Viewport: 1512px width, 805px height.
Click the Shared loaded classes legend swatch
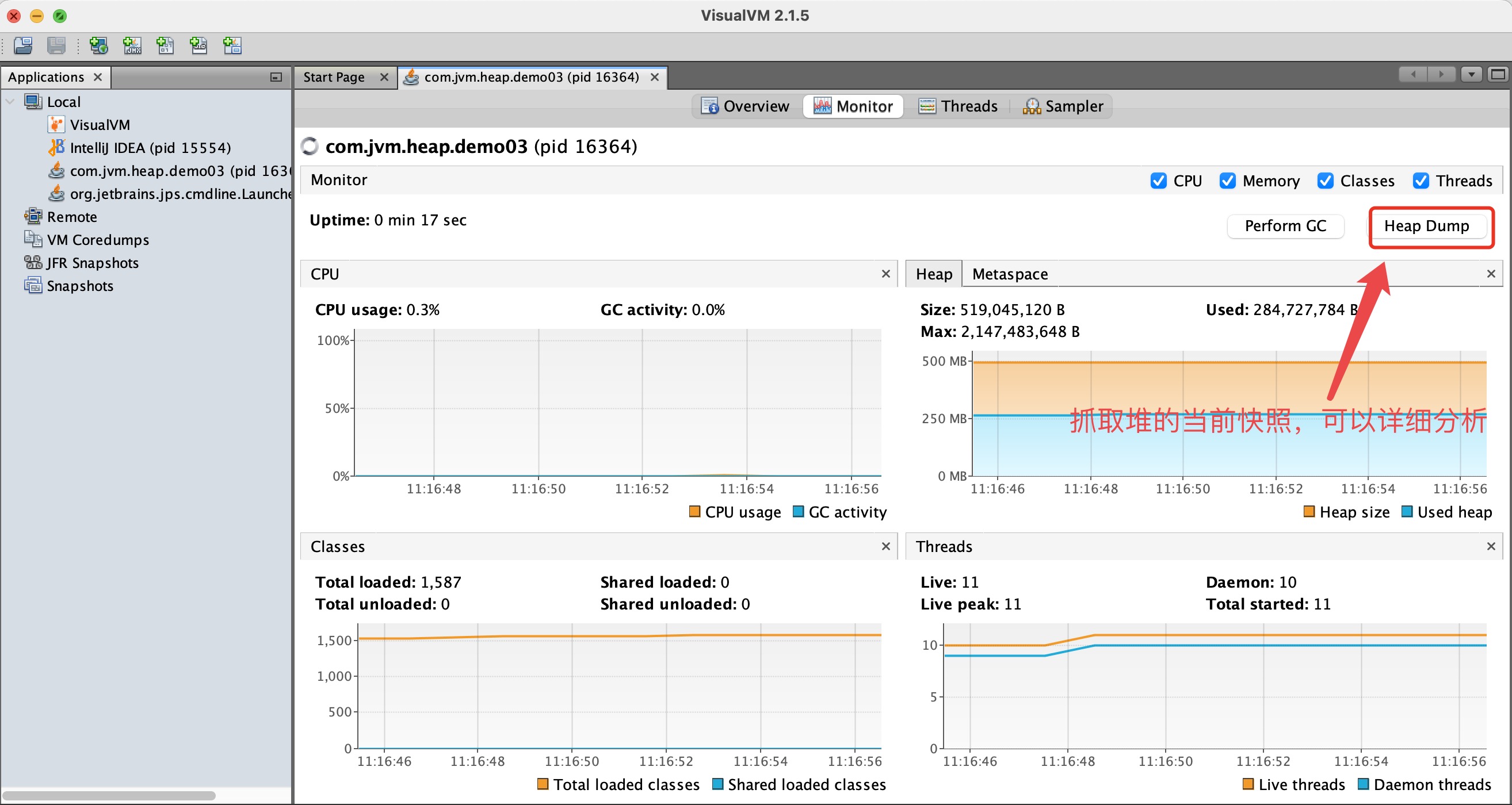[717, 784]
